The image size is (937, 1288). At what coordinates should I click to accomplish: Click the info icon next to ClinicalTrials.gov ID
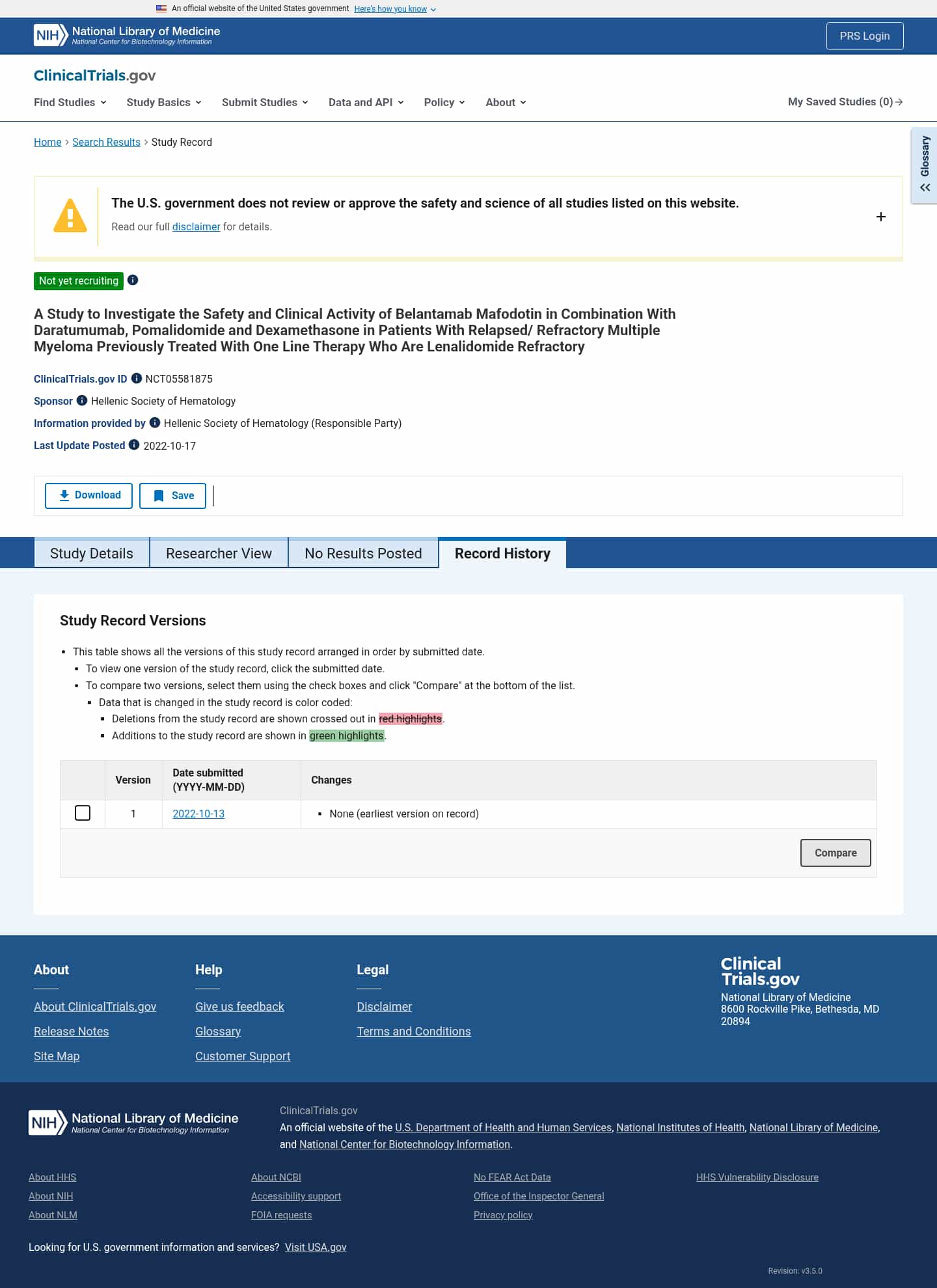(x=137, y=378)
